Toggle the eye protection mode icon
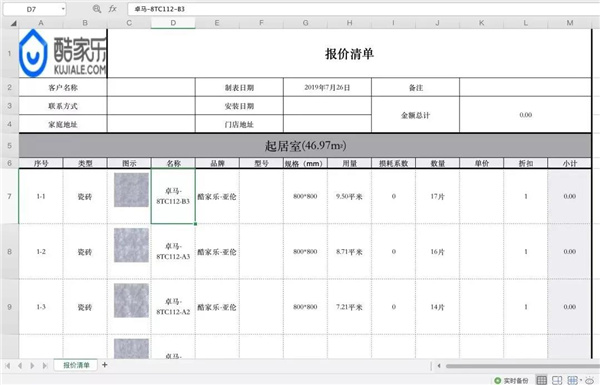Screen dimensions: 600x385 (590, 380)
